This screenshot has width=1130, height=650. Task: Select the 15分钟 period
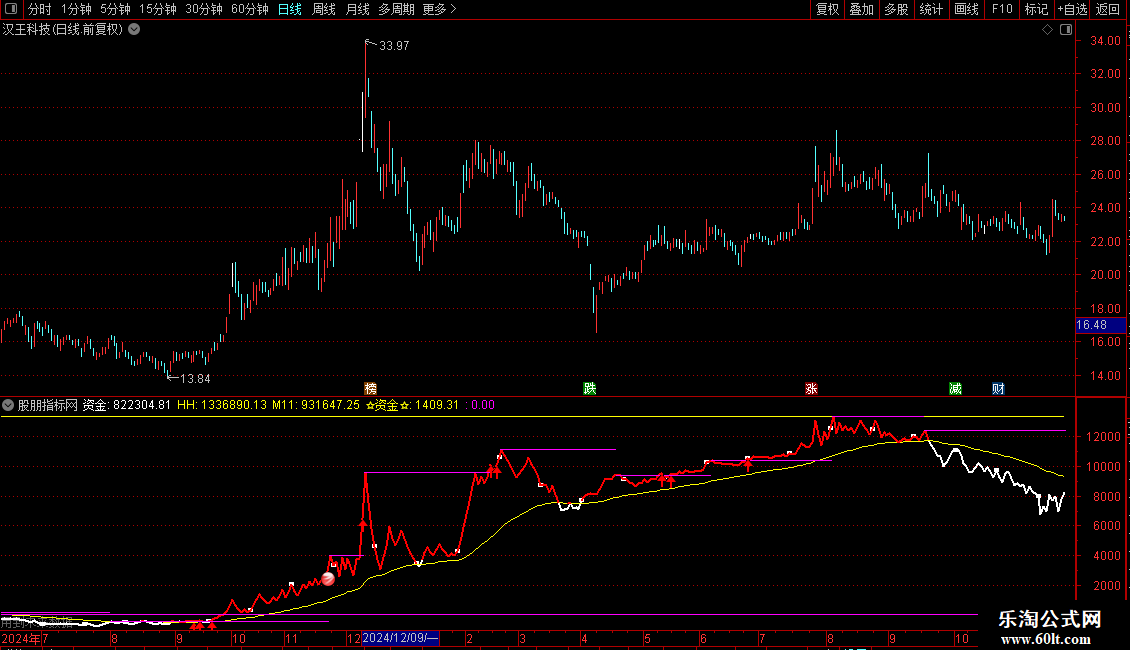coord(157,9)
